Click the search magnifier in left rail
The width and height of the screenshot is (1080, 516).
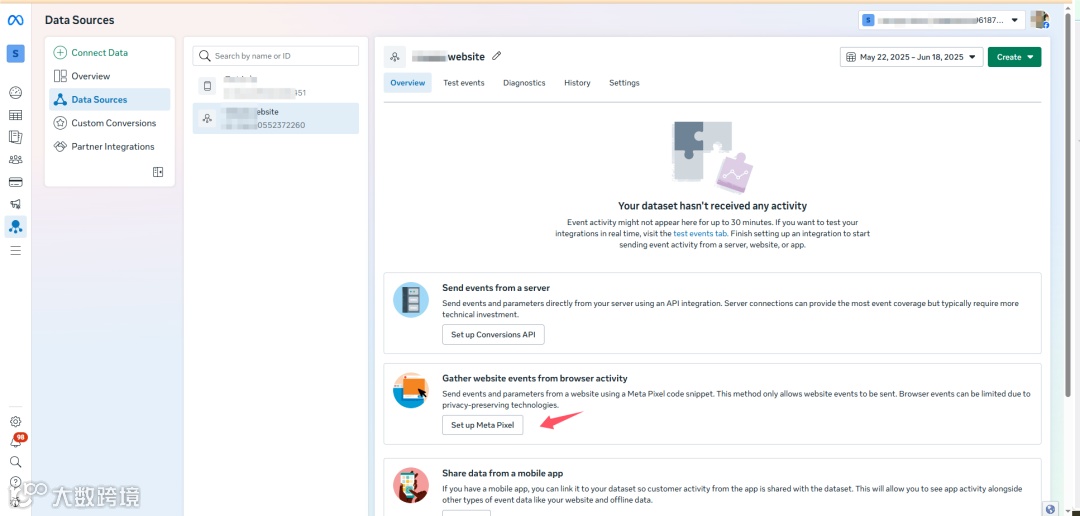click(16, 462)
